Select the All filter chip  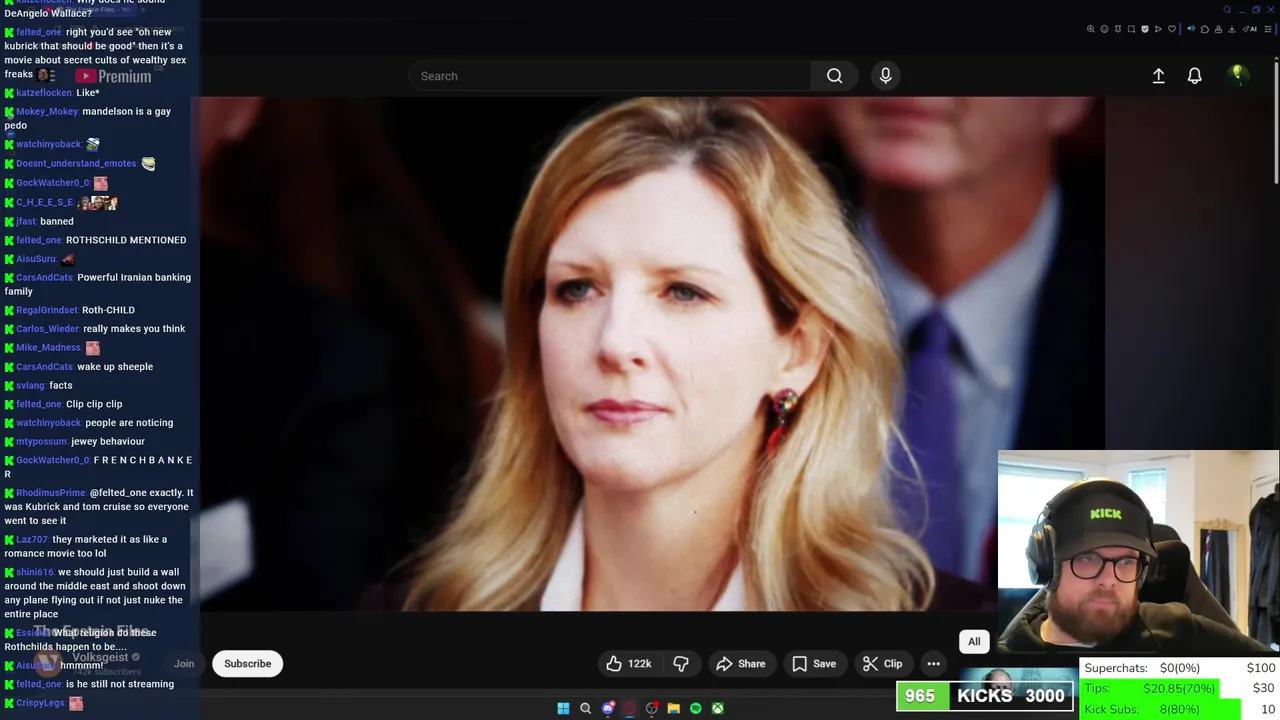pyautogui.click(x=974, y=642)
